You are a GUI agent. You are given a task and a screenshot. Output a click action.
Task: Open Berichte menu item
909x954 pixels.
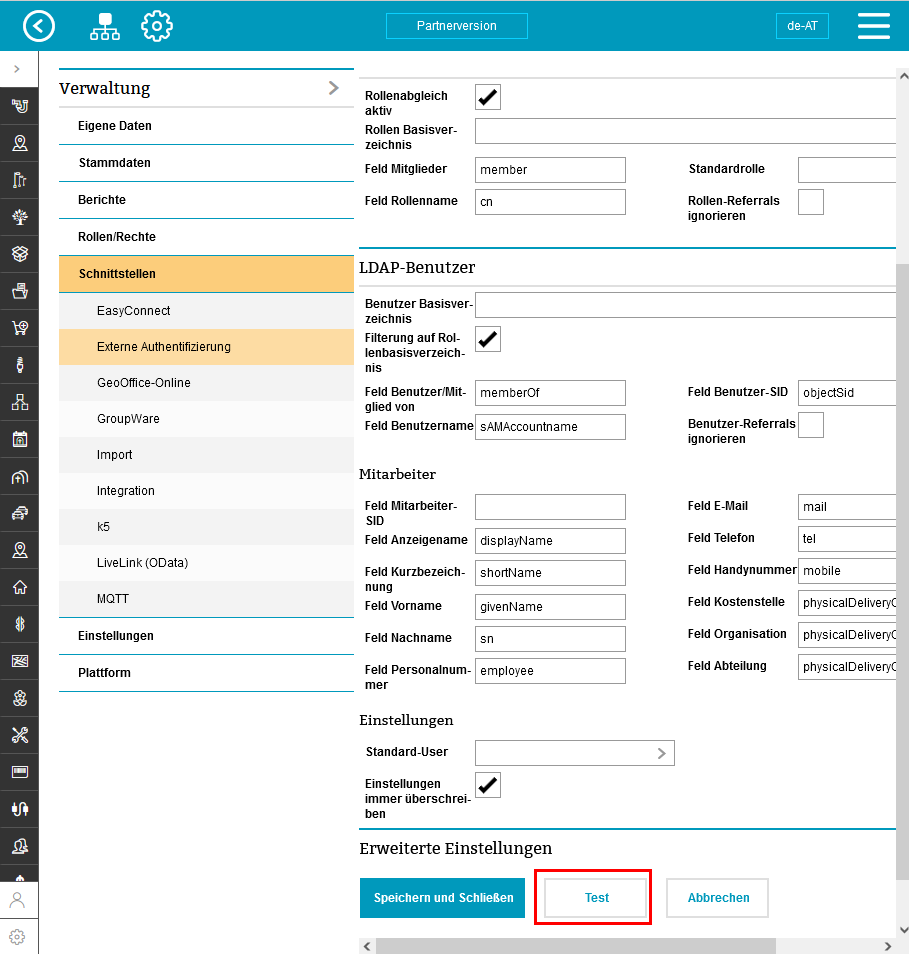[x=206, y=200]
